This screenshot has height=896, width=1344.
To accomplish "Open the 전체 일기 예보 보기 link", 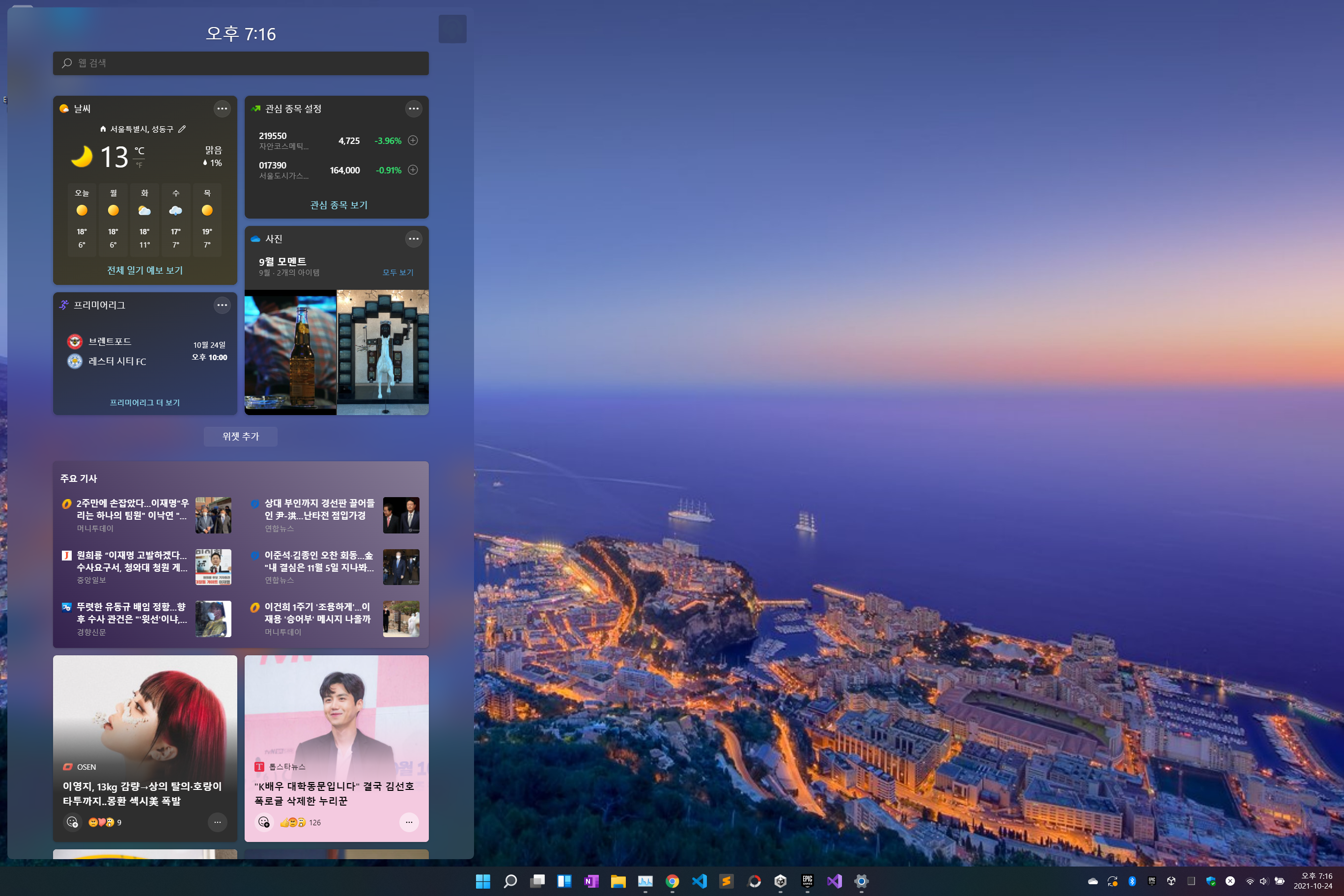I will [x=144, y=270].
